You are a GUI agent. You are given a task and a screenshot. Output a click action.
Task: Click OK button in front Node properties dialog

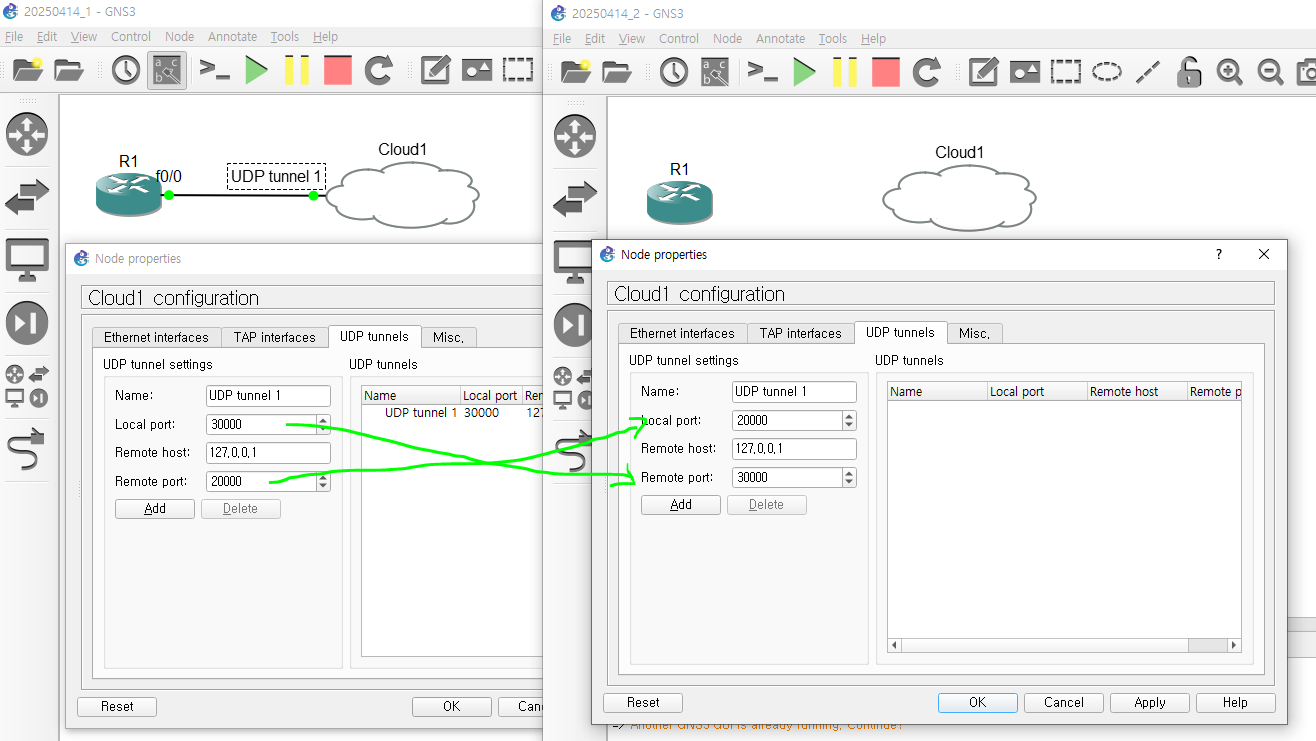(x=978, y=703)
